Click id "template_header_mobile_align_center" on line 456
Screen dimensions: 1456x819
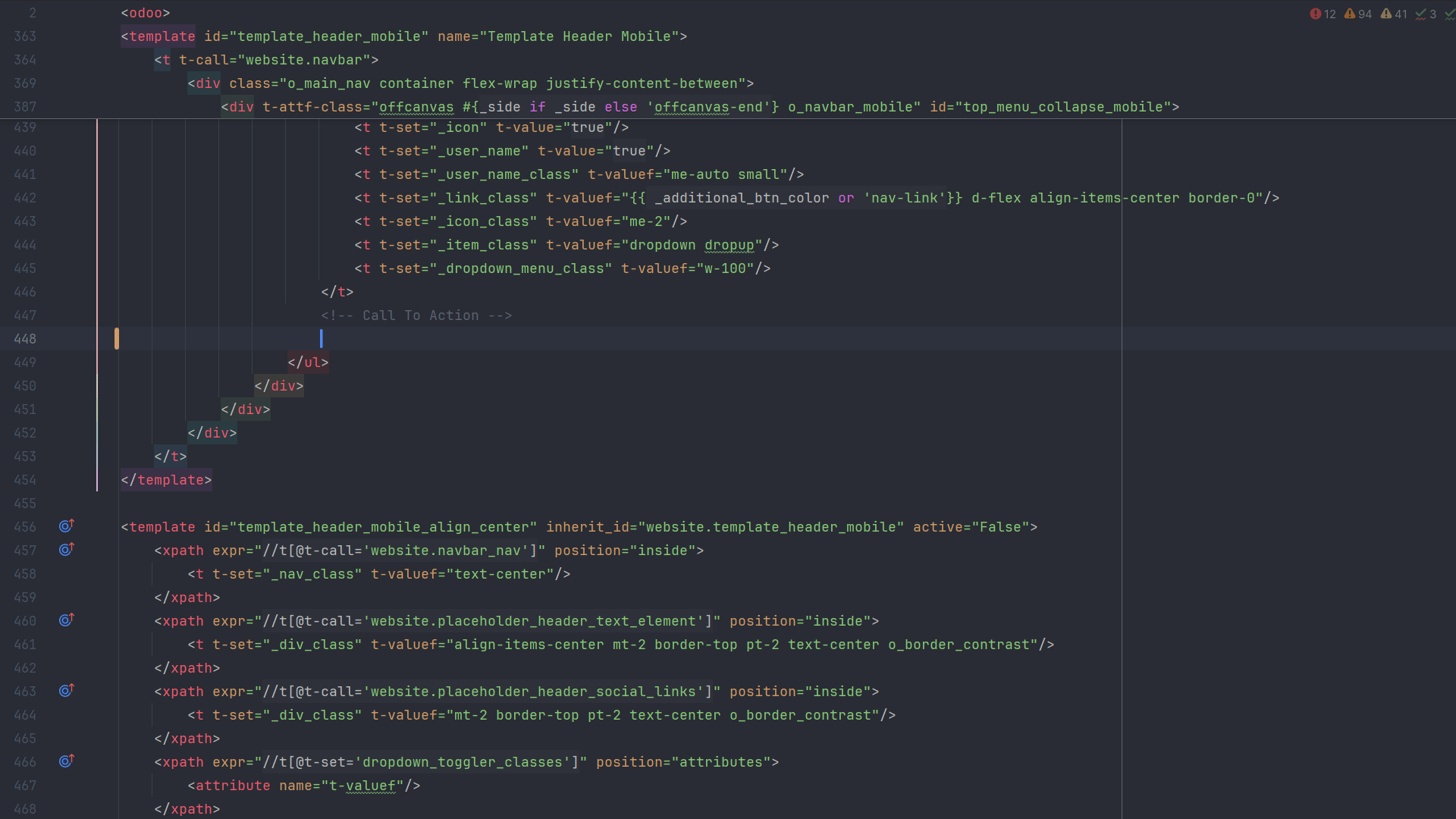[383, 527]
